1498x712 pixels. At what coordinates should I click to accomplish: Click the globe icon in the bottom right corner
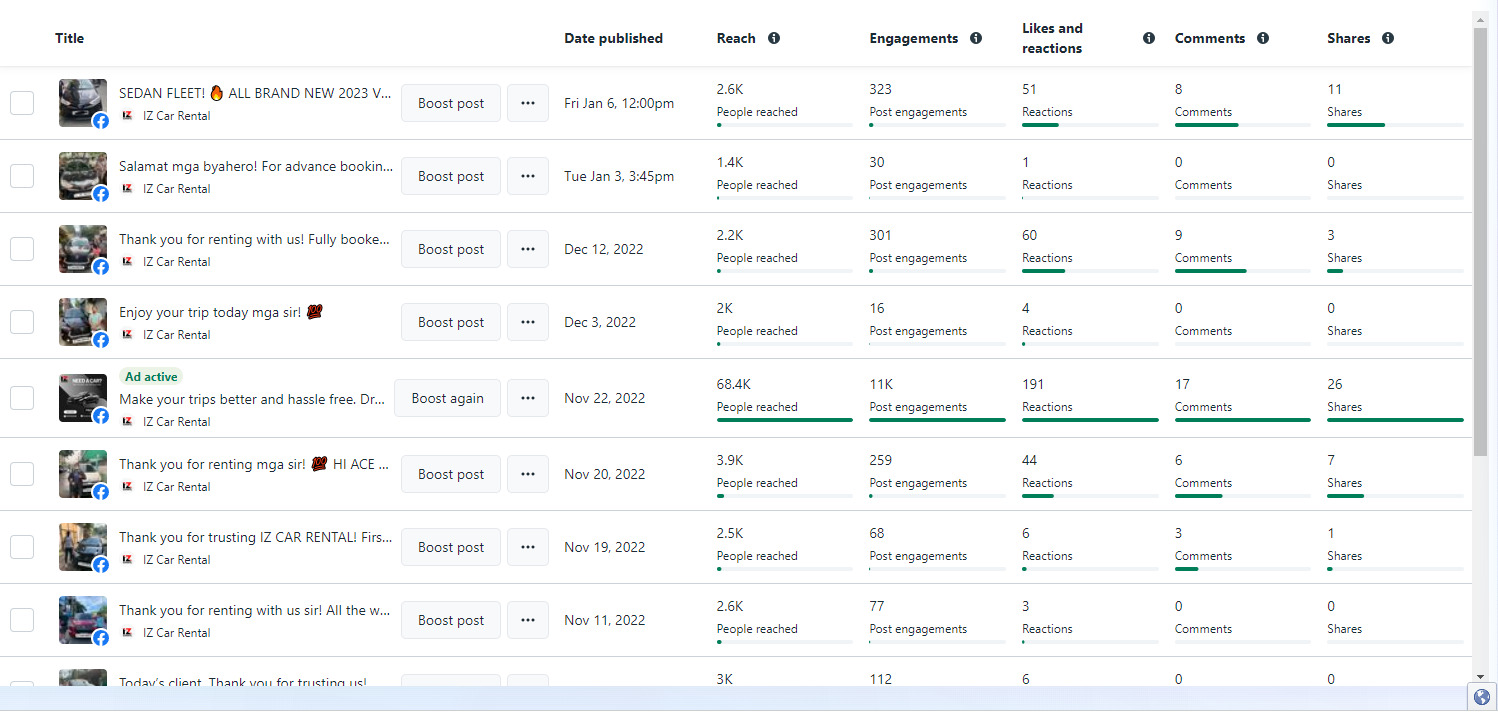[1482, 697]
